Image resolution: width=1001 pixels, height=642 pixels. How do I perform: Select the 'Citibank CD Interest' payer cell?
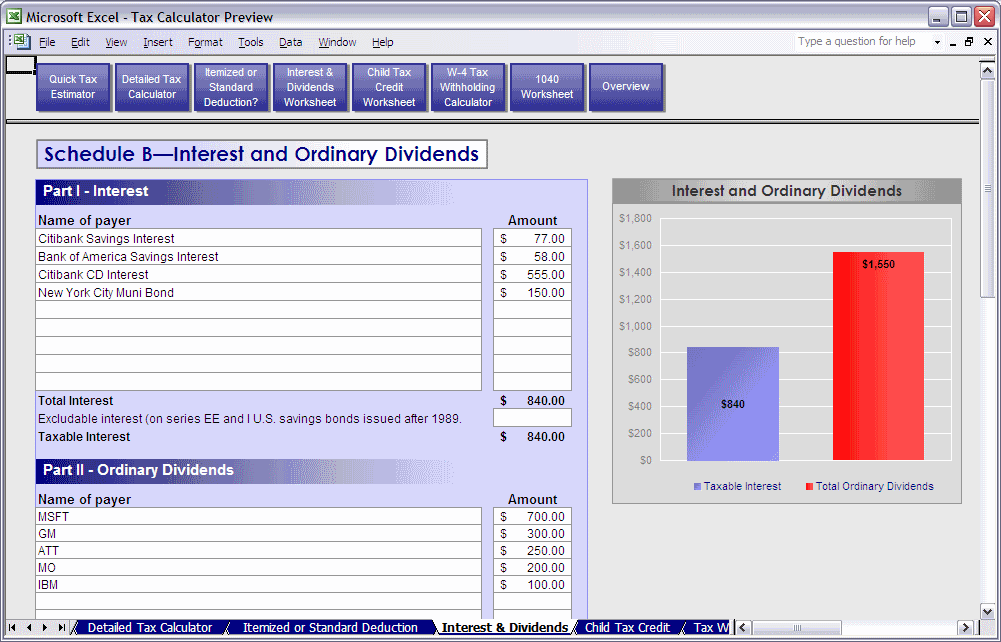tap(259, 274)
